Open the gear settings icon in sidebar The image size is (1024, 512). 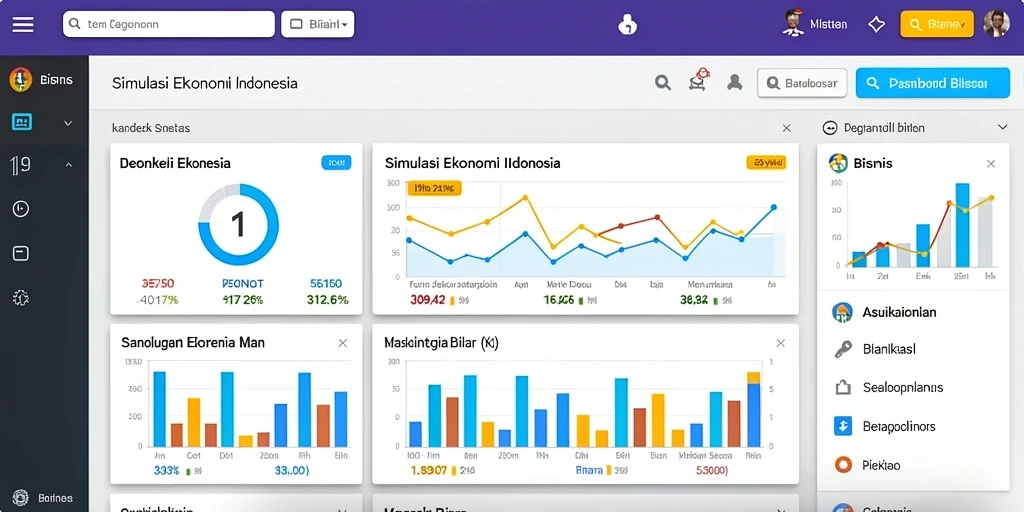21,298
